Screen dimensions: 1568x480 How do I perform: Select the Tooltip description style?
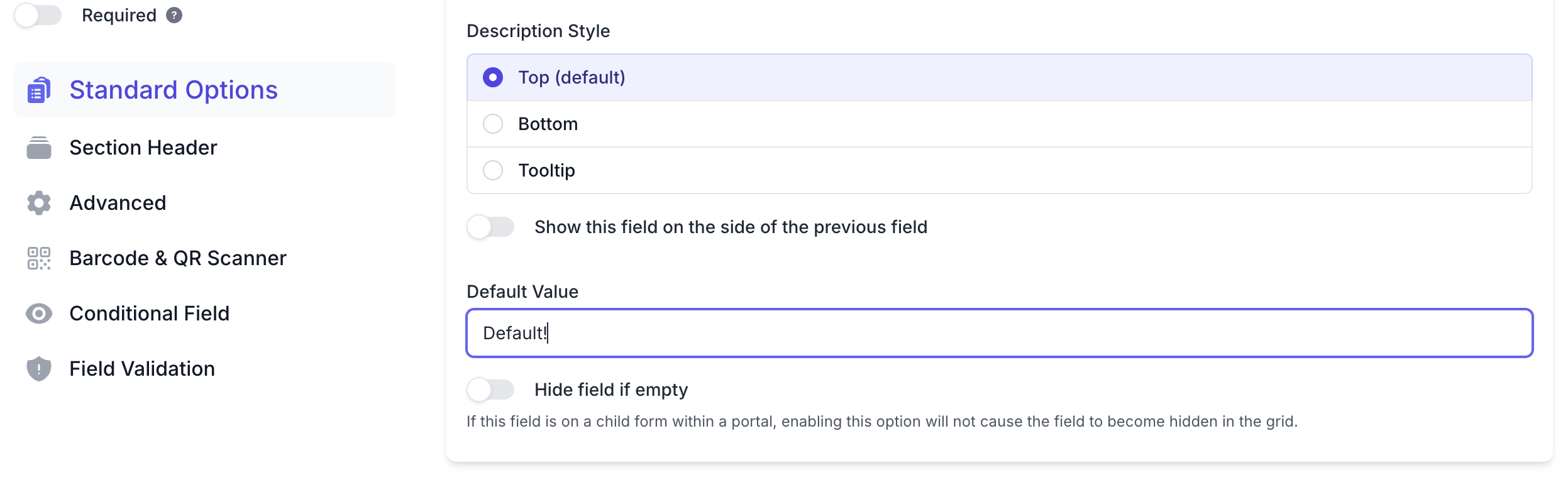493,170
